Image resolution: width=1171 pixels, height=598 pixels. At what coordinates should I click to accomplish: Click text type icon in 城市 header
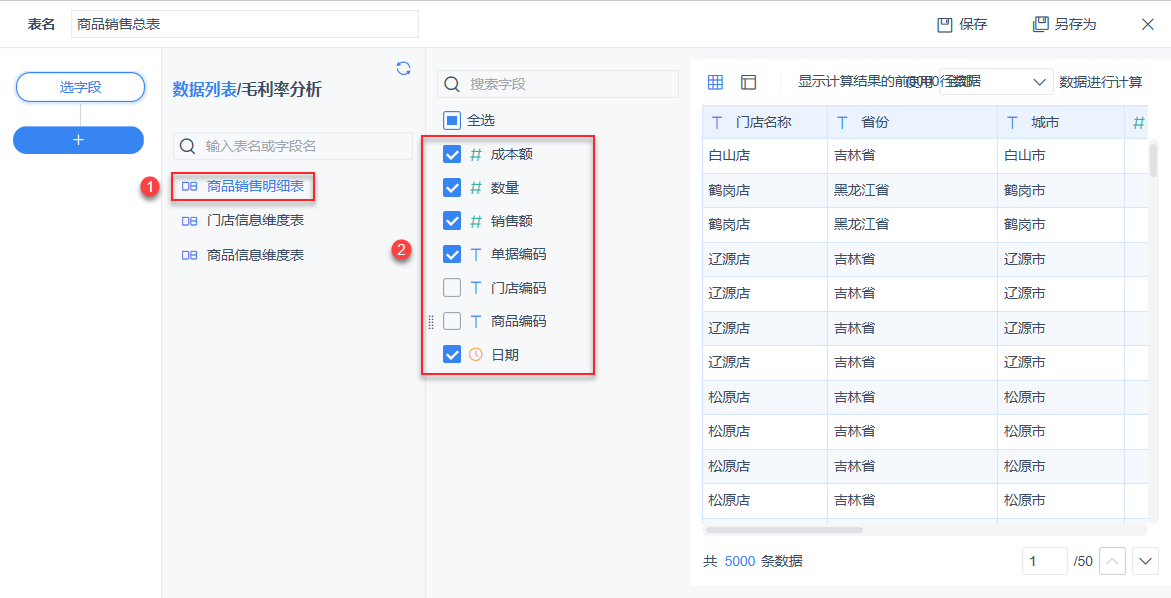pyautogui.click(x=1013, y=122)
